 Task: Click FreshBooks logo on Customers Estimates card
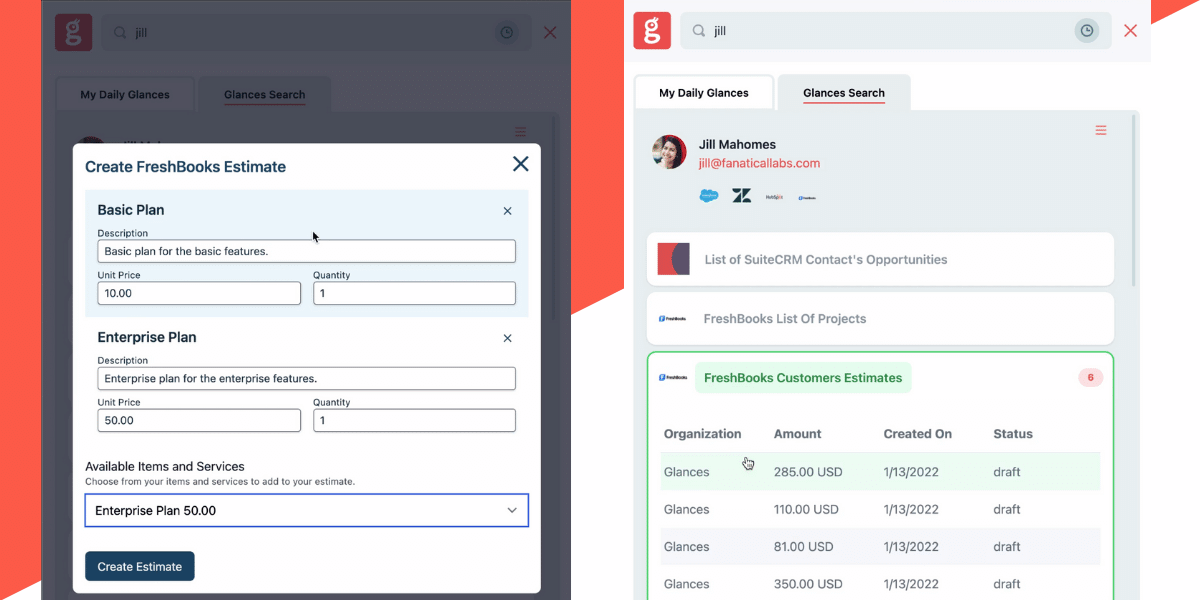672,378
